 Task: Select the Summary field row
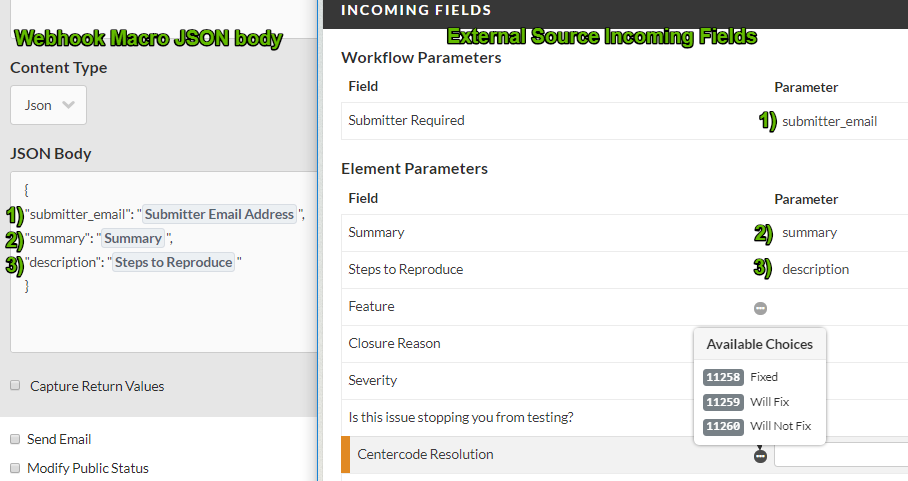(x=624, y=233)
